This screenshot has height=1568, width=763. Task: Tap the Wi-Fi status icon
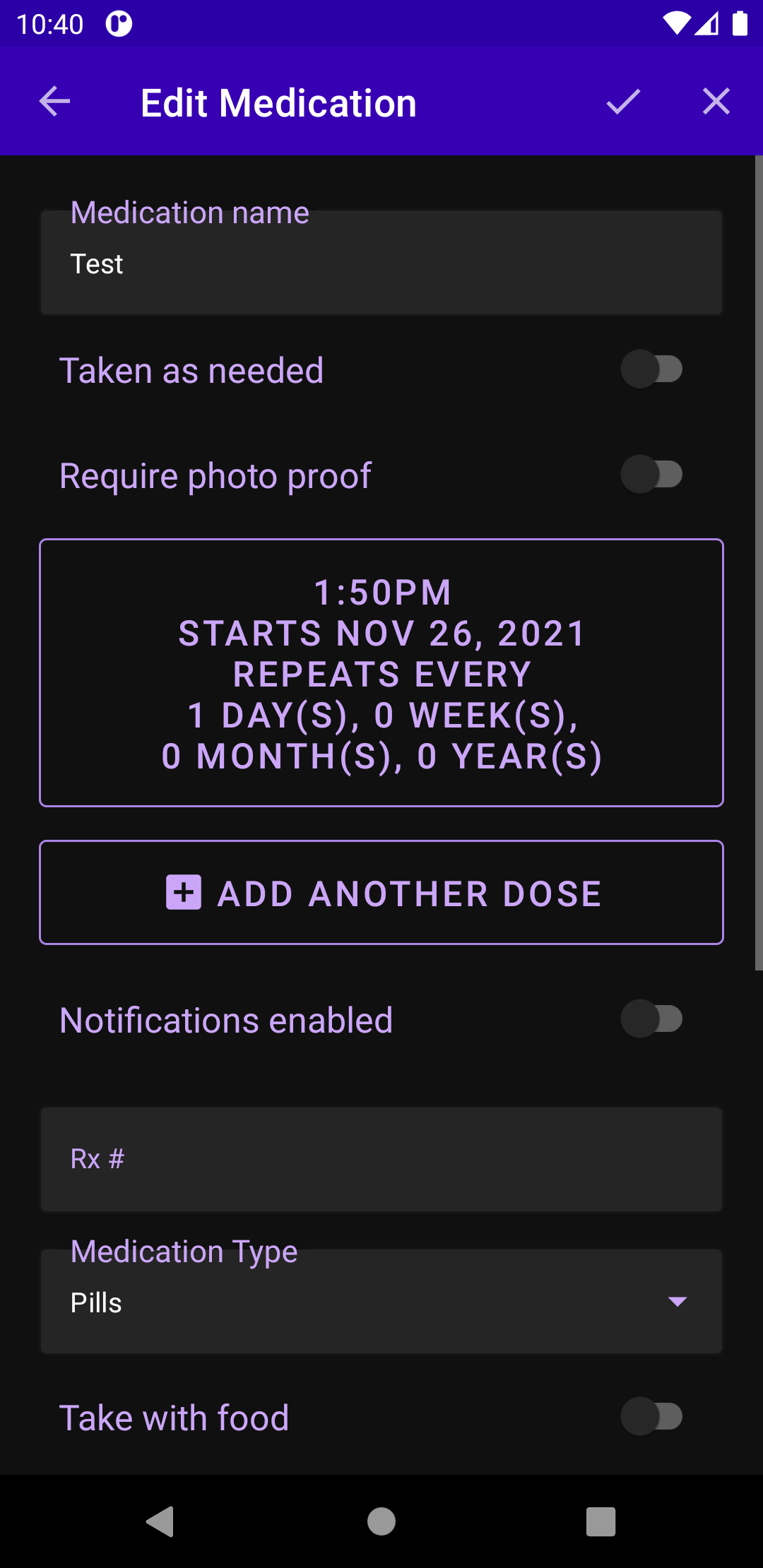pyautogui.click(x=675, y=24)
